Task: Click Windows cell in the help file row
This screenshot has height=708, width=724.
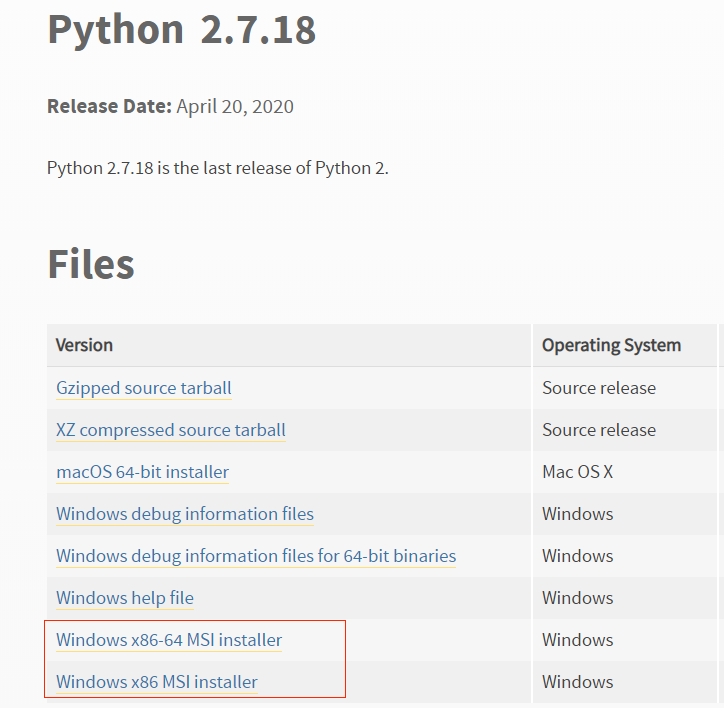Action: 577,598
